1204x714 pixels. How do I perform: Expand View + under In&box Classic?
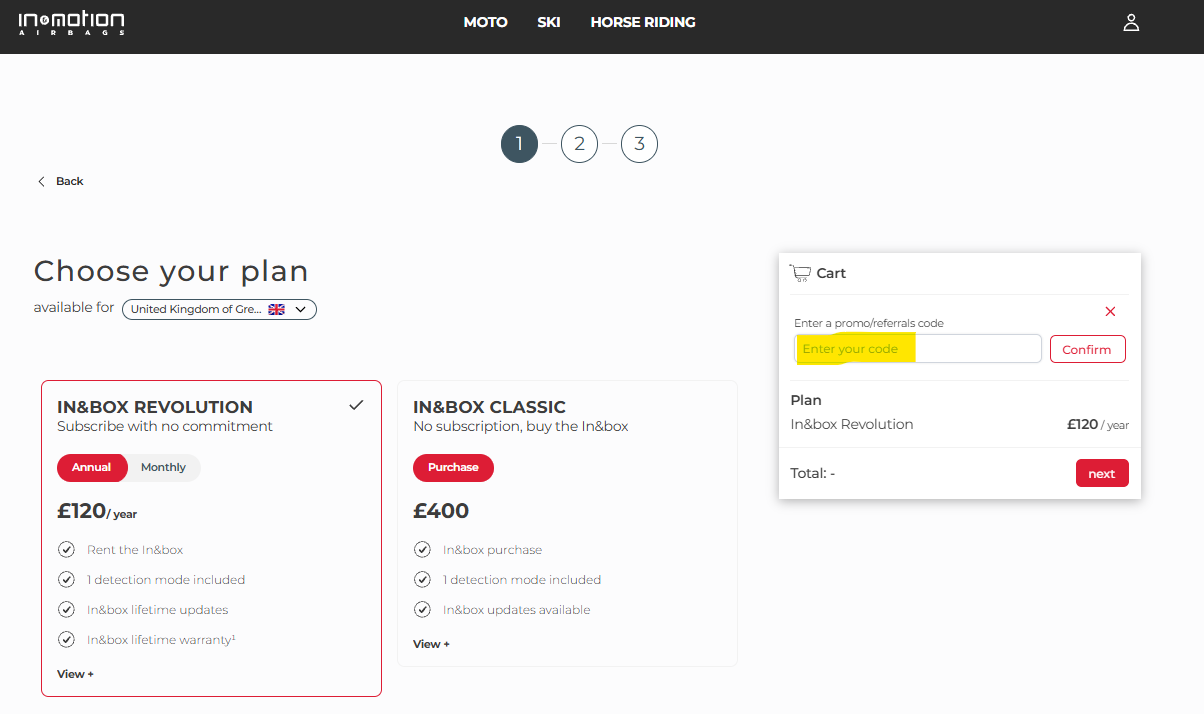[431, 644]
